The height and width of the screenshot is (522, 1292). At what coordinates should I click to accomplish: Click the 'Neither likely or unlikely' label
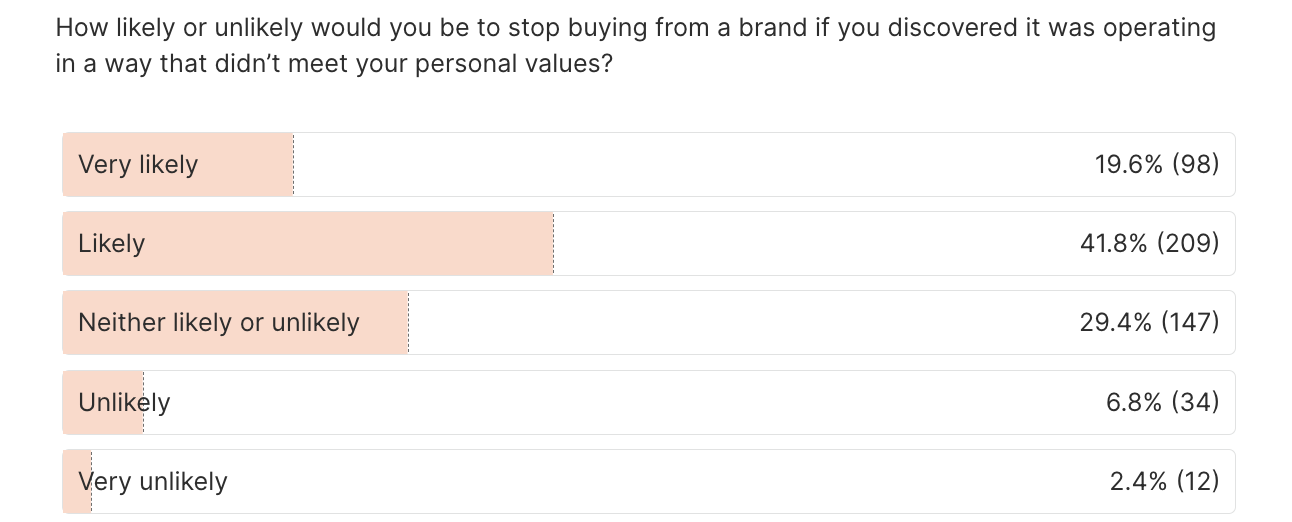click(218, 322)
